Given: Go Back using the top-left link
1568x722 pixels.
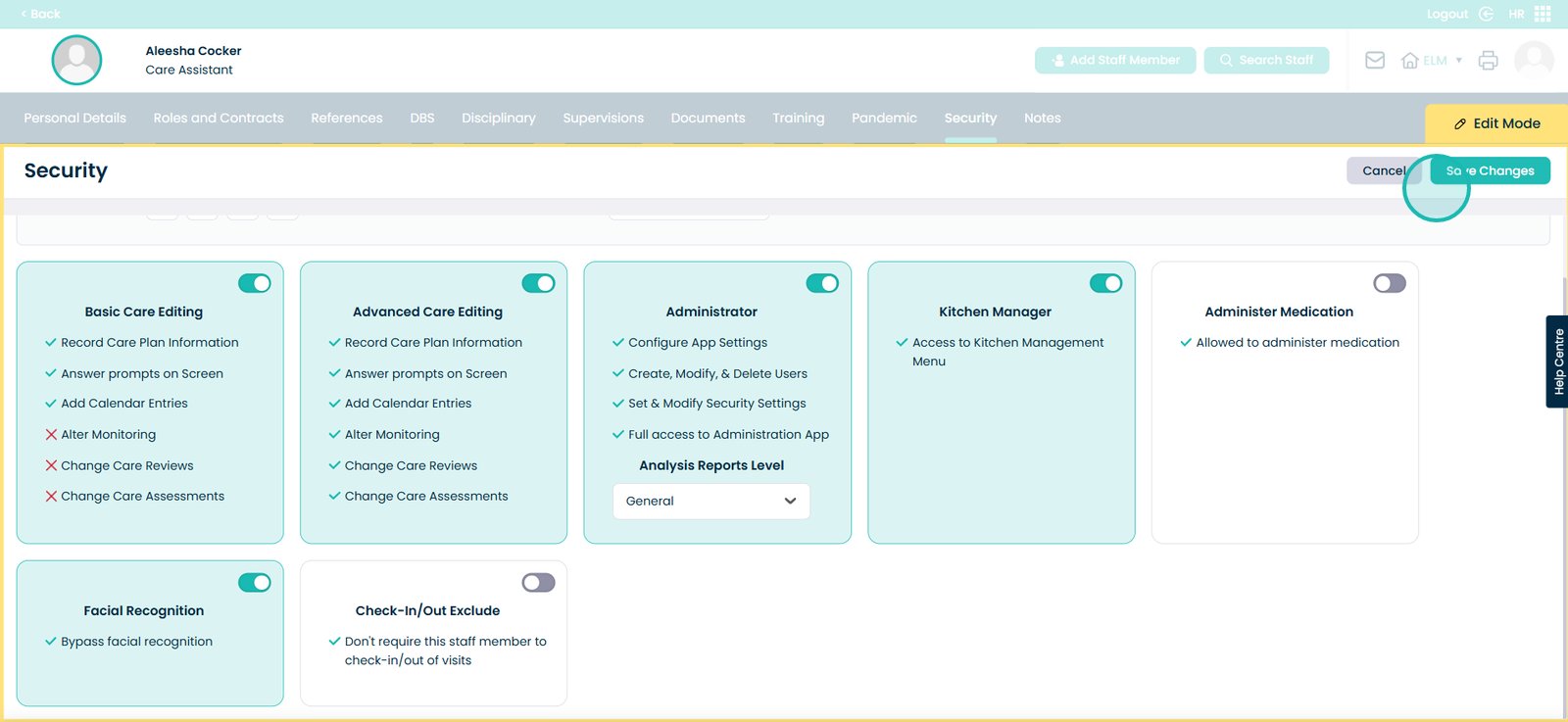Looking at the screenshot, I should tap(40, 14).
